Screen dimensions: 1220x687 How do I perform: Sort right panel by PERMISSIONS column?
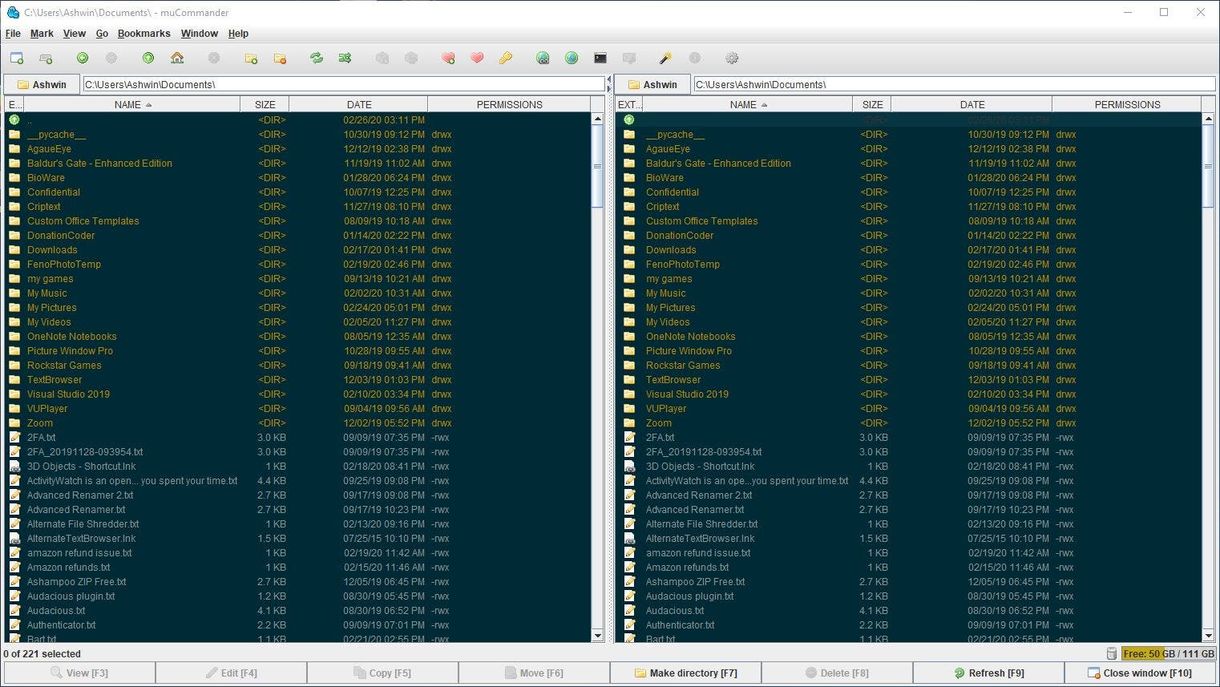click(x=1127, y=104)
